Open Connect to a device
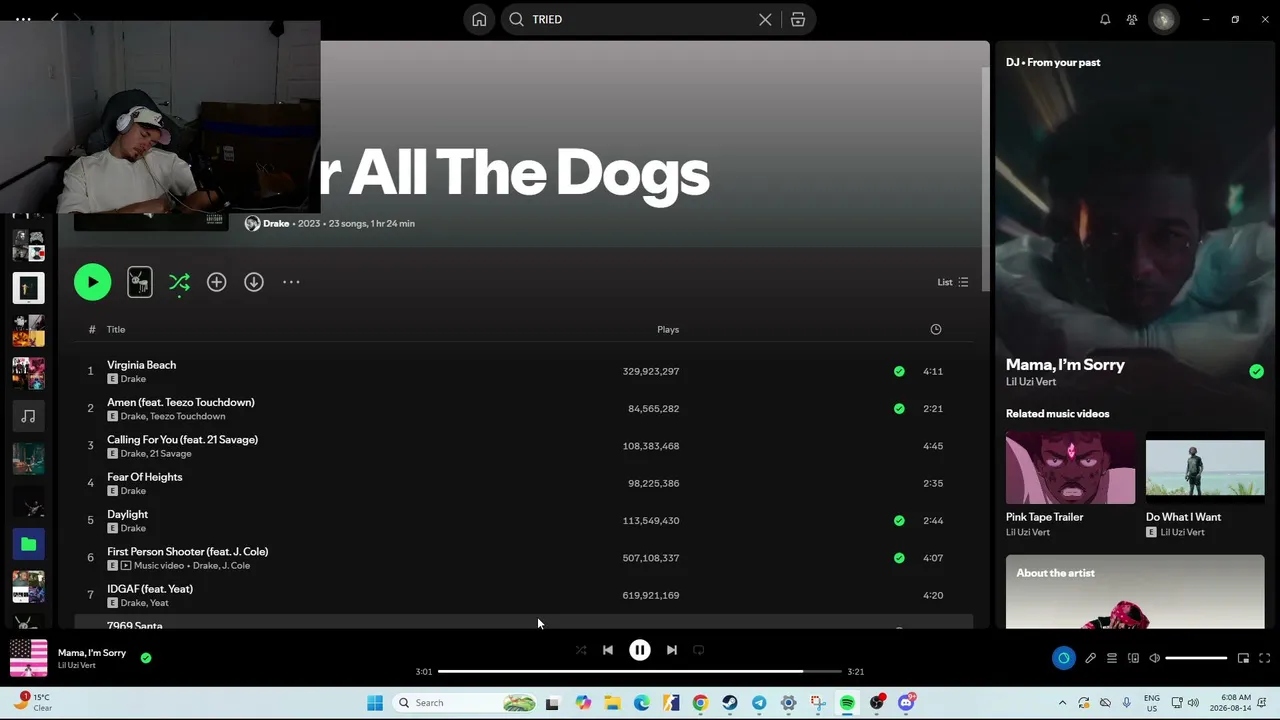 click(1133, 658)
